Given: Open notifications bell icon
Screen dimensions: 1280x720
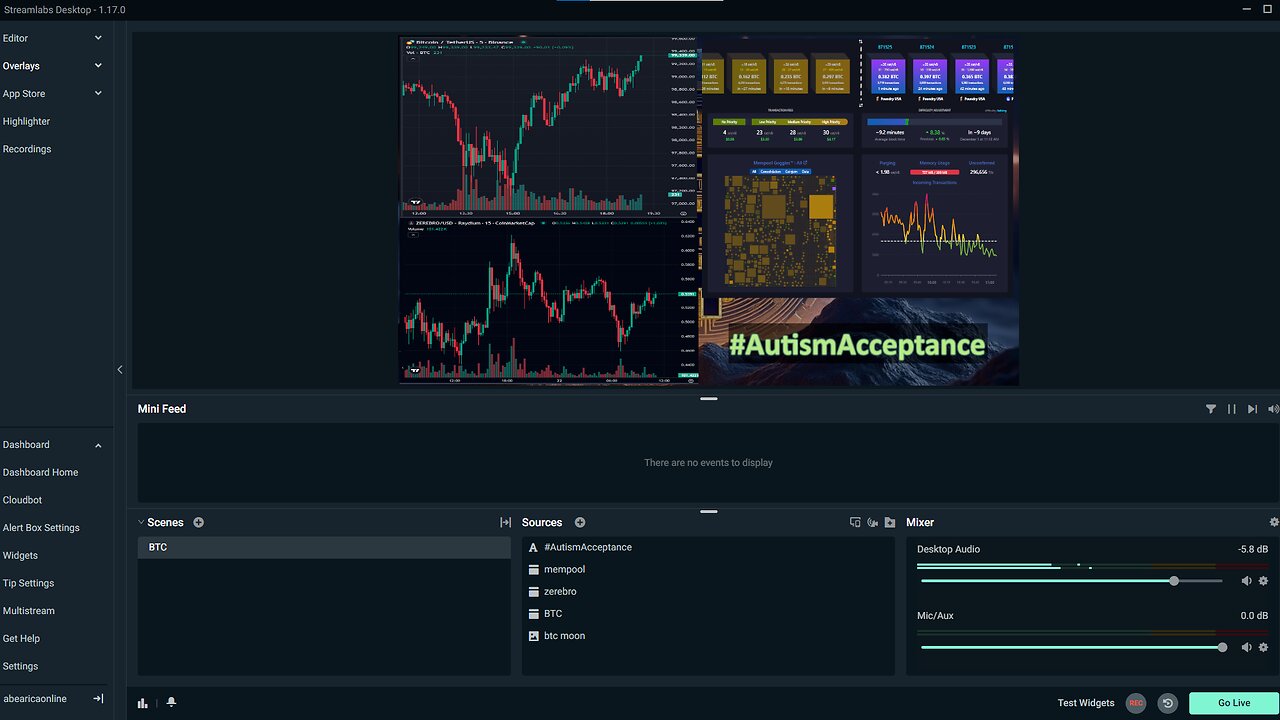Looking at the screenshot, I should [171, 703].
